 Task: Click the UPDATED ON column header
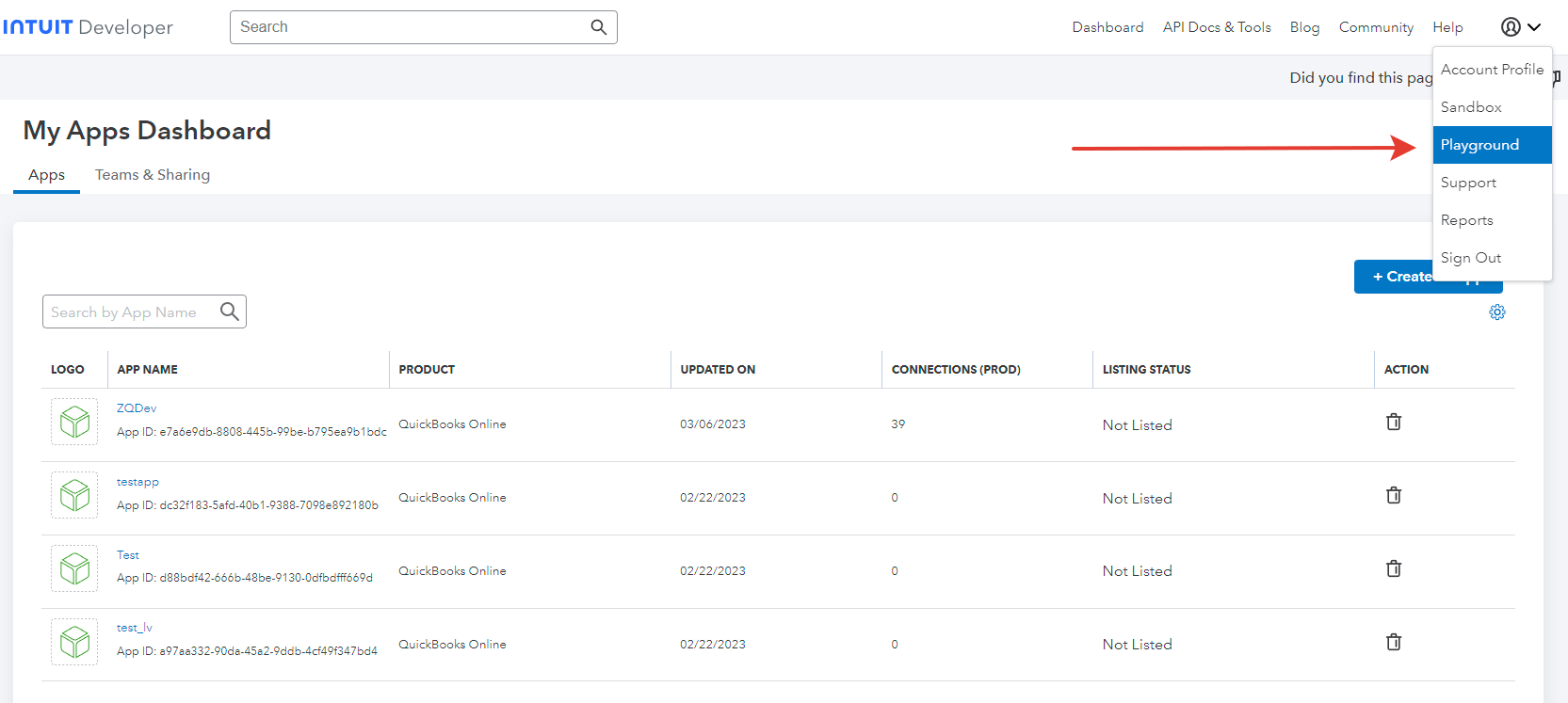tap(718, 370)
